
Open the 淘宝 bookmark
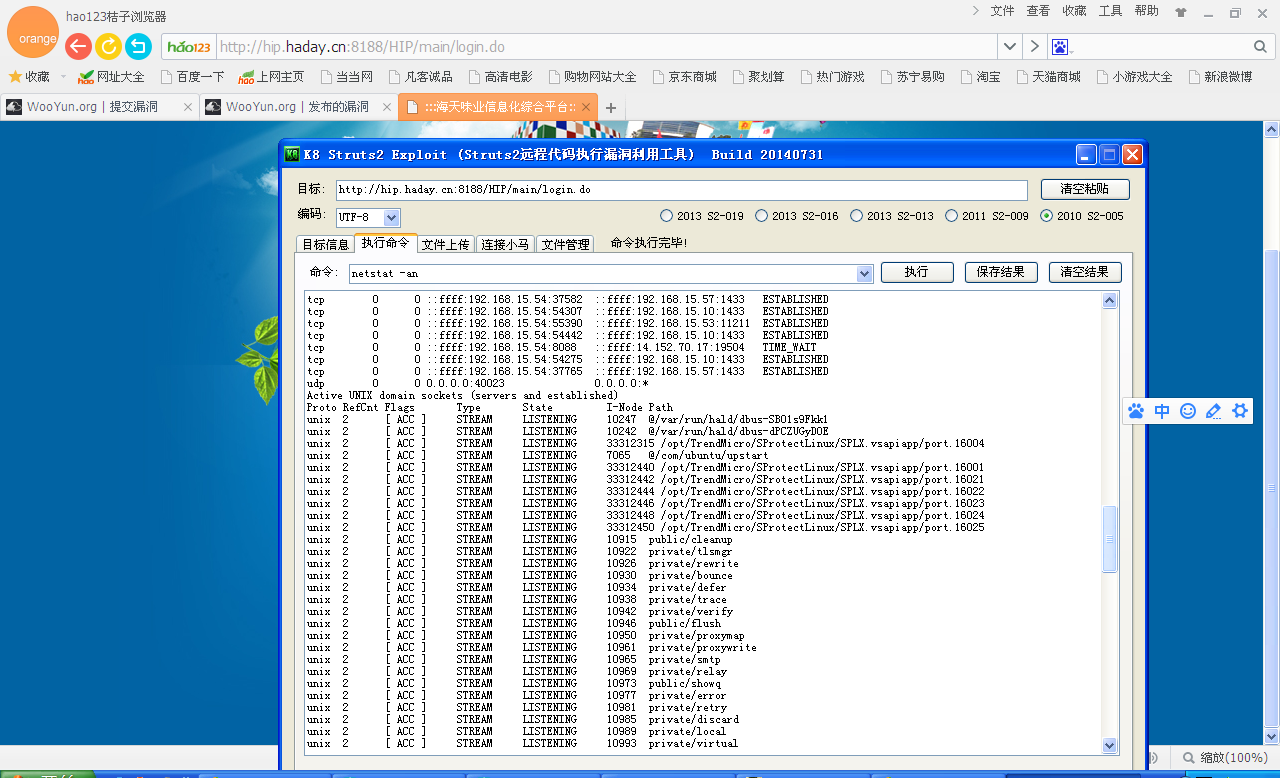point(980,77)
